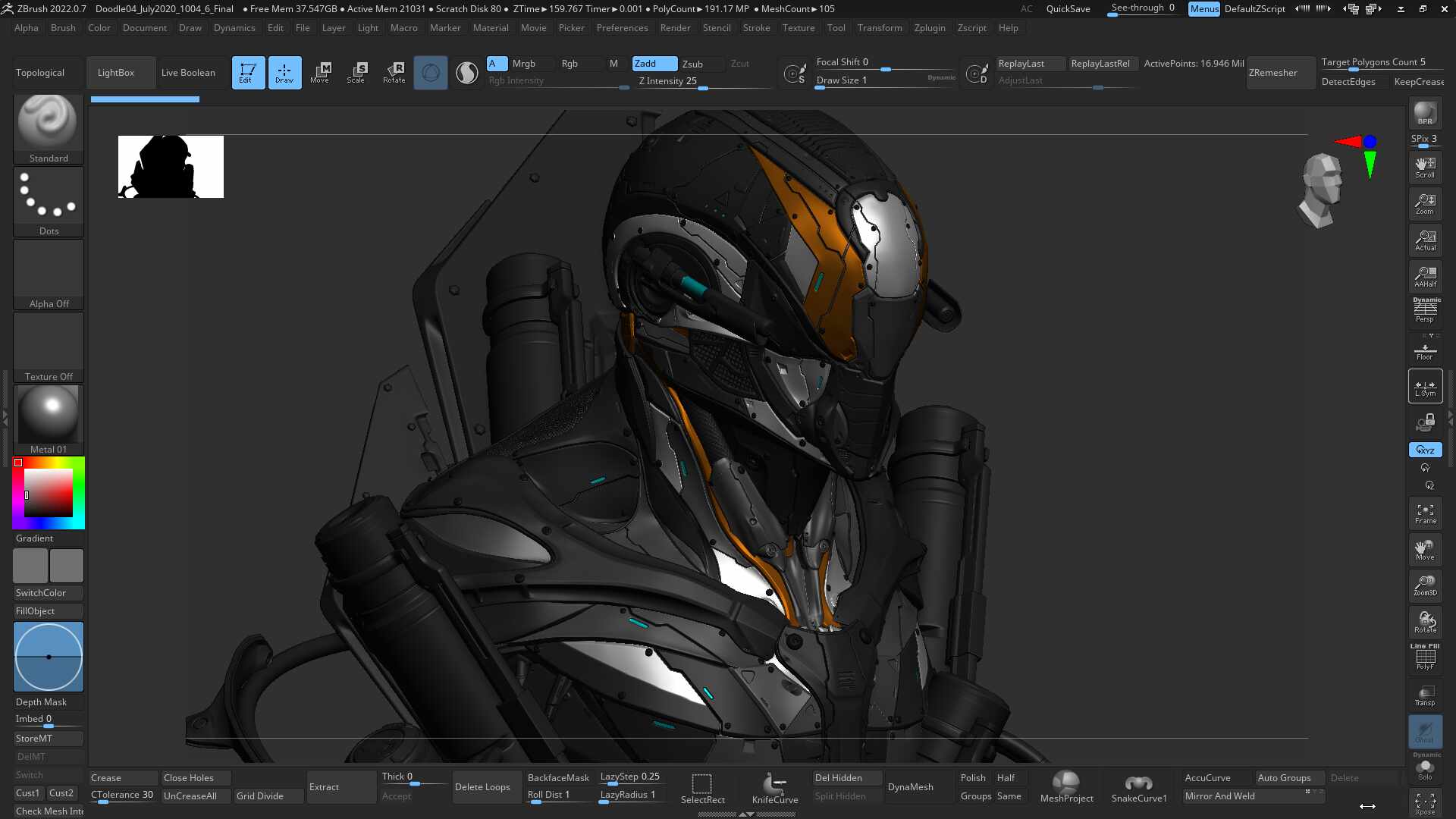This screenshot has width=1456, height=819.
Task: Click the BPR render icon
Action: [x=1425, y=114]
